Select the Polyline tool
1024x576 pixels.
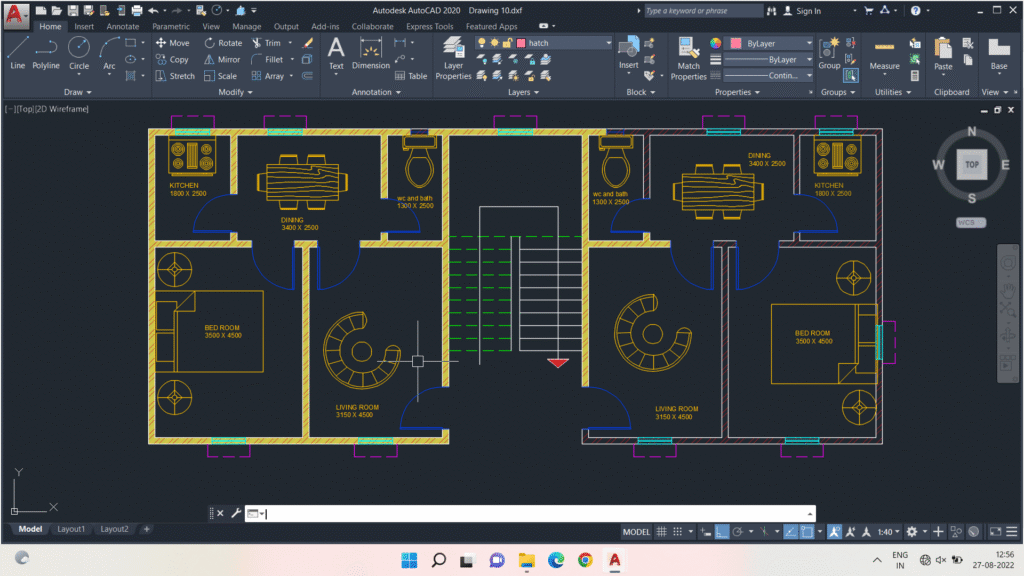pyautogui.click(x=46, y=53)
